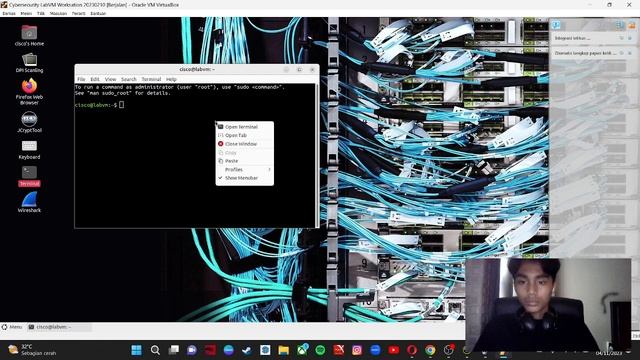Click the blue notification center icon in VirtualBox

(556, 25)
